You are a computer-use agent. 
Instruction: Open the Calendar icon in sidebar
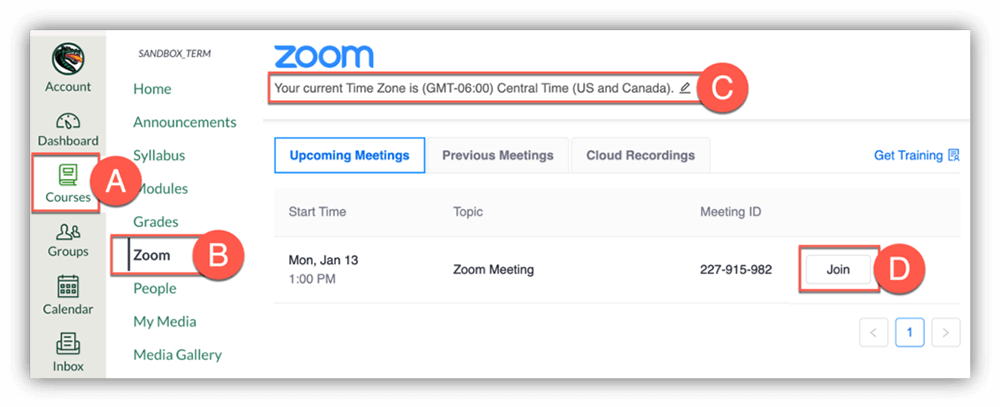pyautogui.click(x=68, y=287)
